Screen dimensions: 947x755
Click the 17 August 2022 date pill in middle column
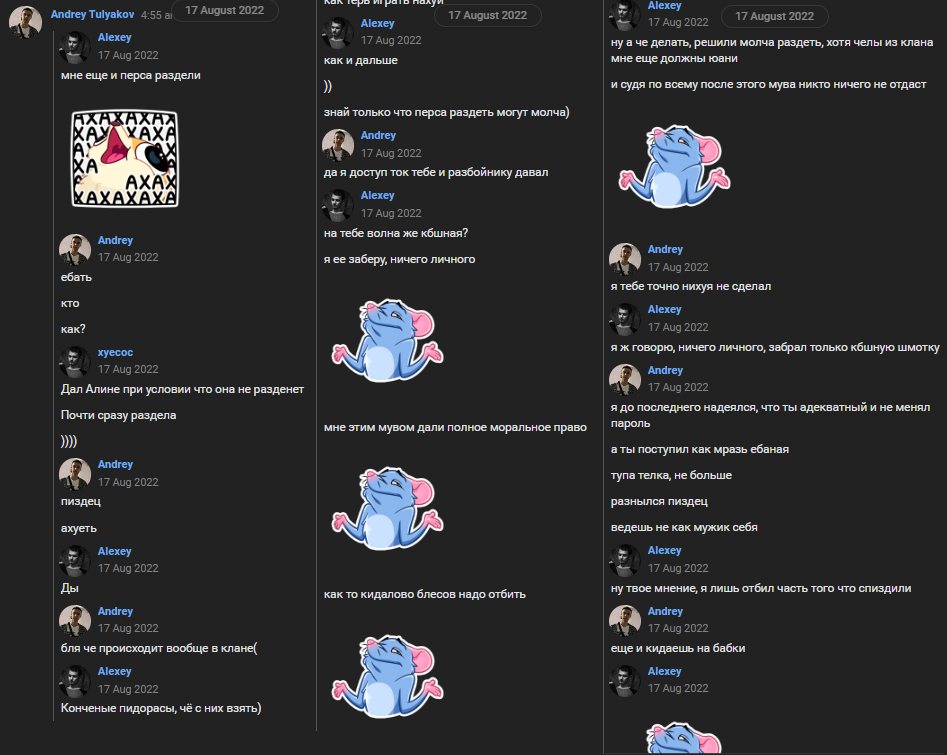tap(487, 15)
